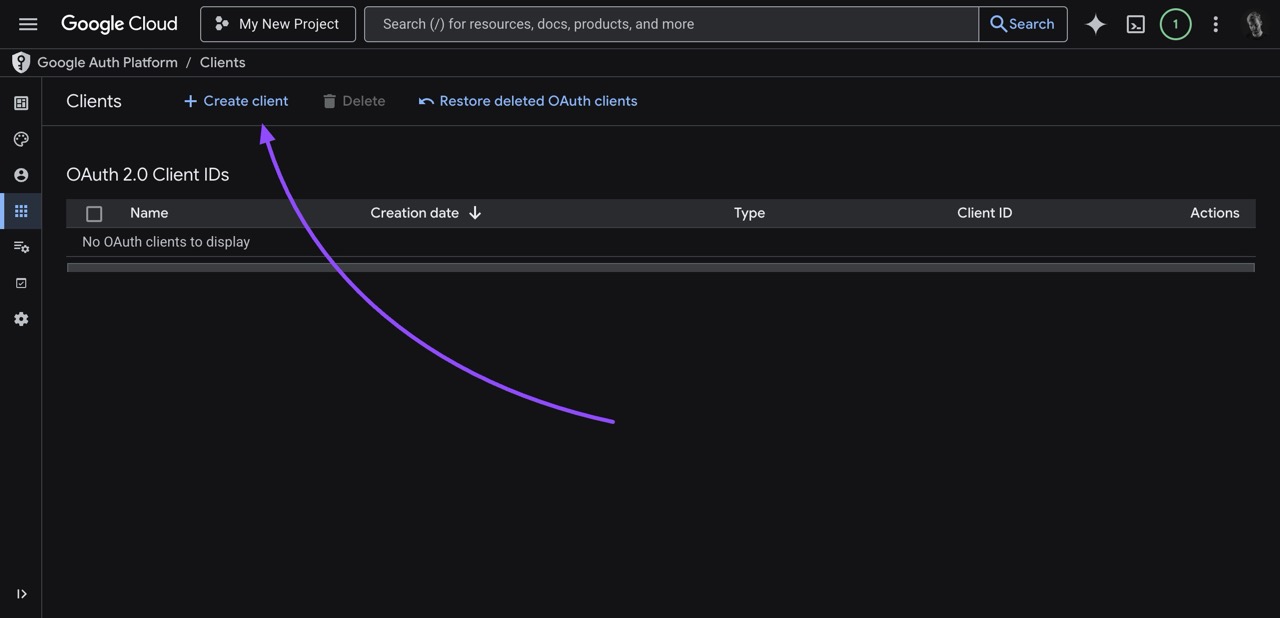The width and height of the screenshot is (1280, 618).
Task: Focus the resources search field
Action: 670,23
